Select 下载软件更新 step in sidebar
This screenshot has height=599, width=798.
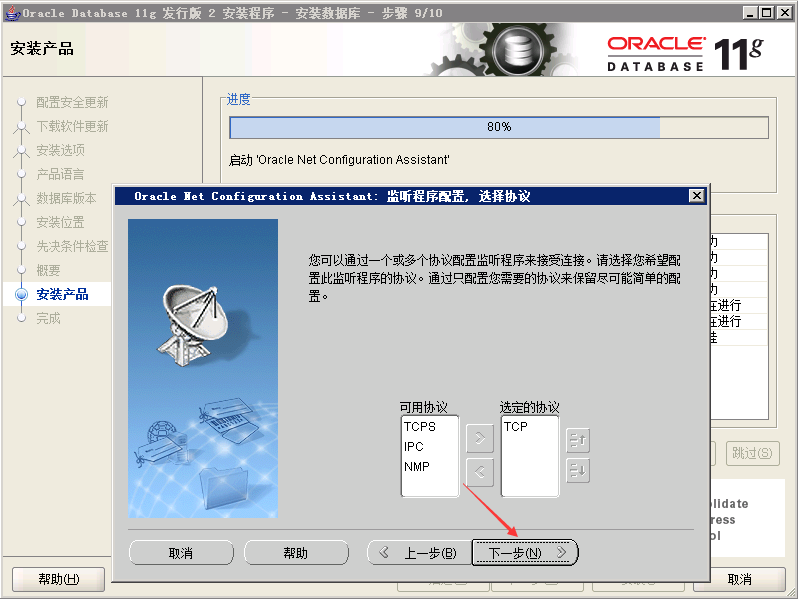72,126
